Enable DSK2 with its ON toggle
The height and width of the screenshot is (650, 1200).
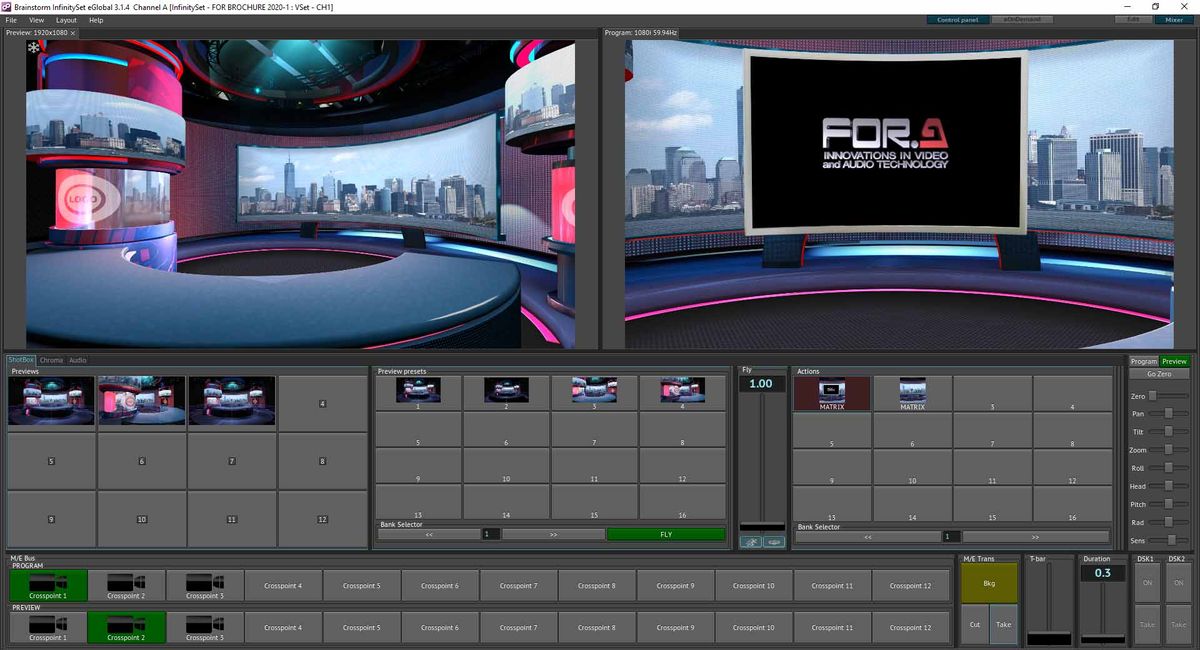point(1177,582)
